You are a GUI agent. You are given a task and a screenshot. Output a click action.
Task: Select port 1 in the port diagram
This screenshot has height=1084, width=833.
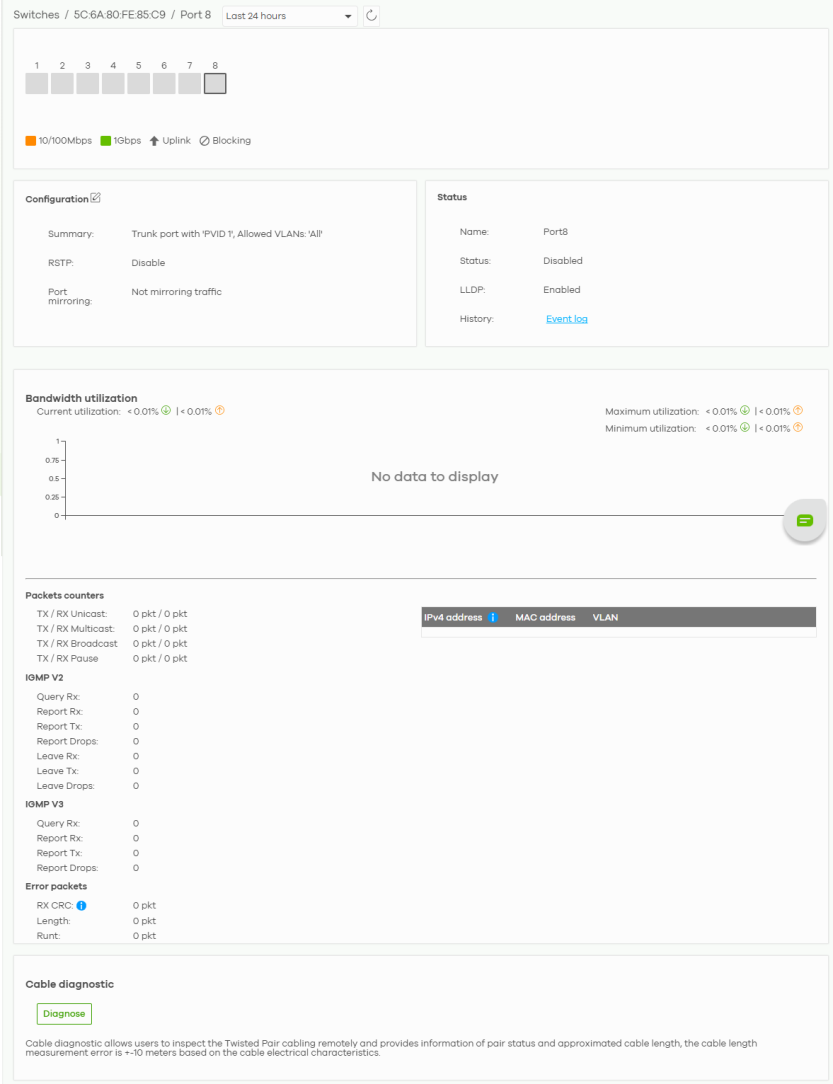[x=36, y=84]
